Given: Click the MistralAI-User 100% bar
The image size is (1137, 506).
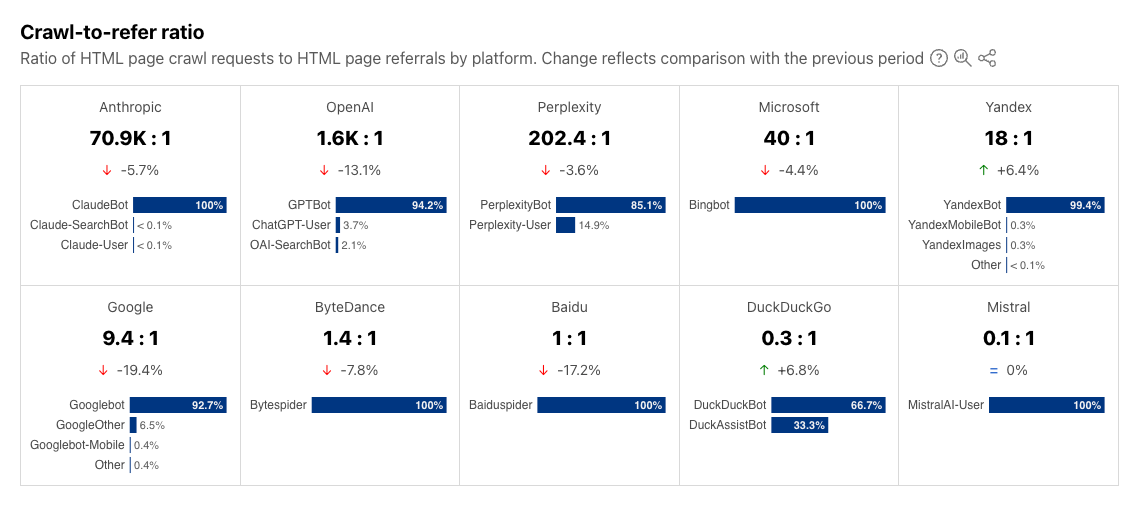Looking at the screenshot, I should click(x=1047, y=405).
